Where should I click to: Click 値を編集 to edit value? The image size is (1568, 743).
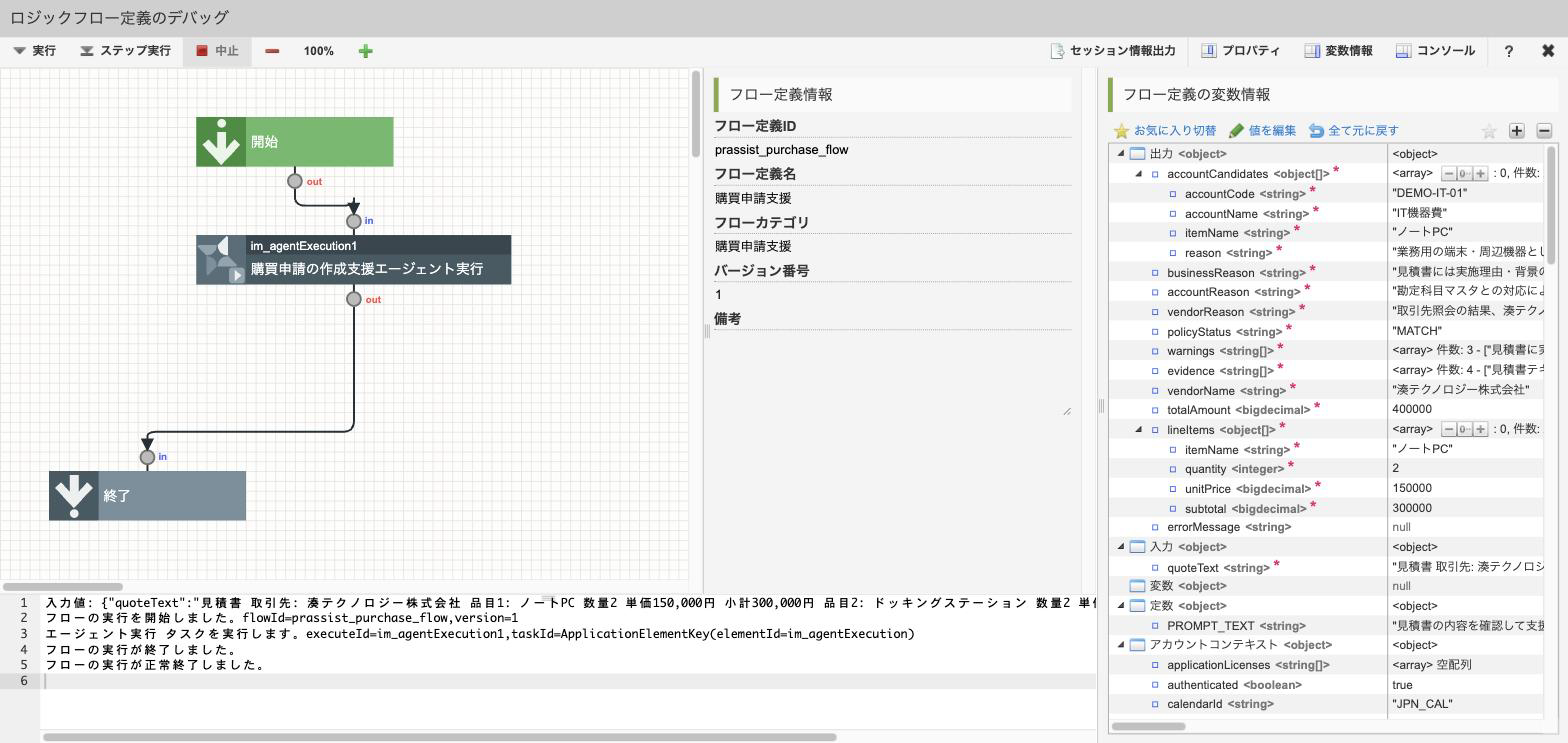tap(1262, 131)
